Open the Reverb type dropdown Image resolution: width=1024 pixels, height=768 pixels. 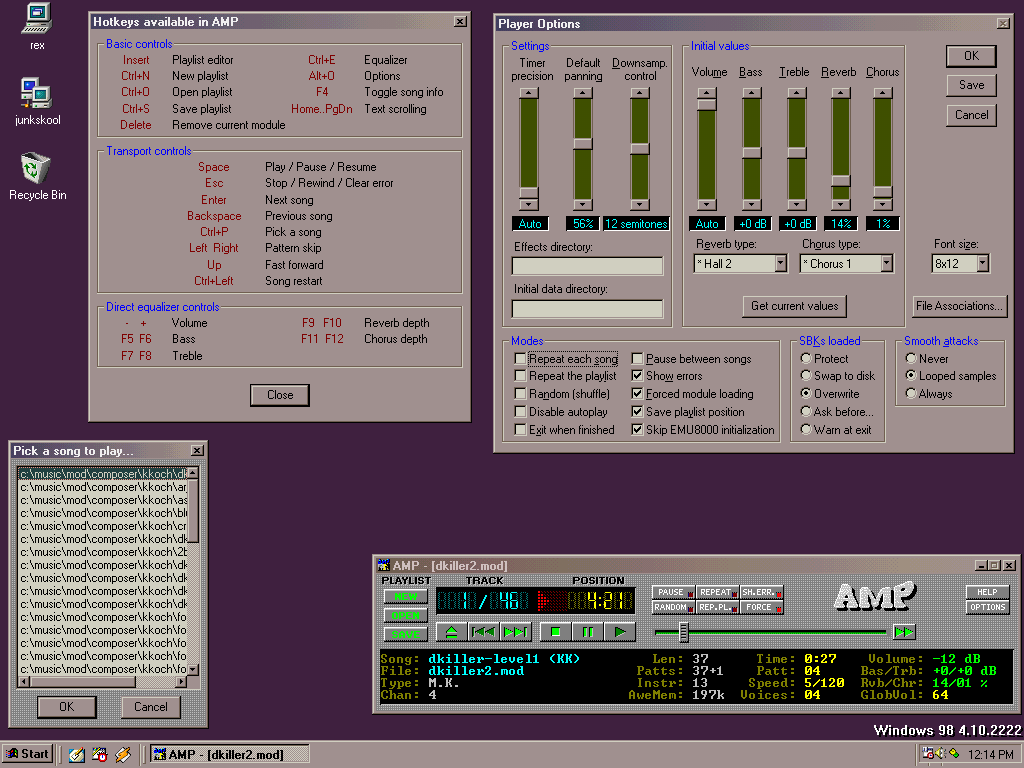pos(780,264)
